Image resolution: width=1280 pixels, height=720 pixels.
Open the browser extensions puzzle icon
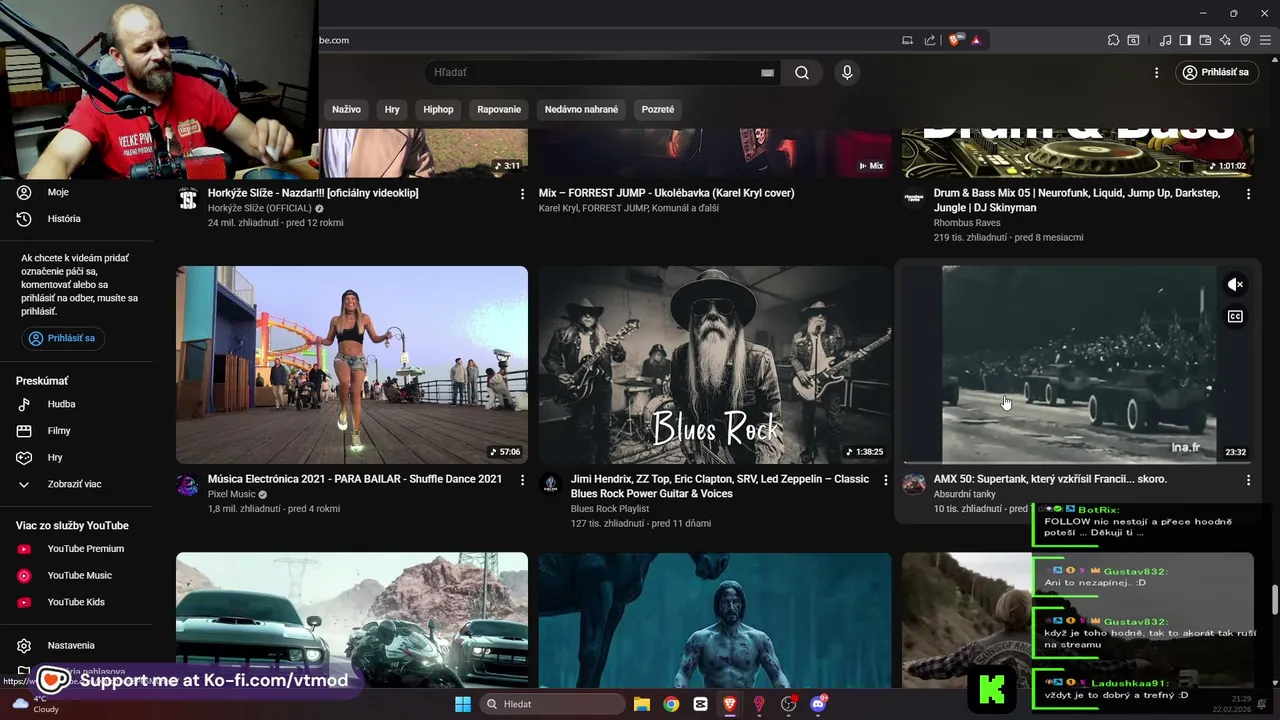[x=1113, y=40]
